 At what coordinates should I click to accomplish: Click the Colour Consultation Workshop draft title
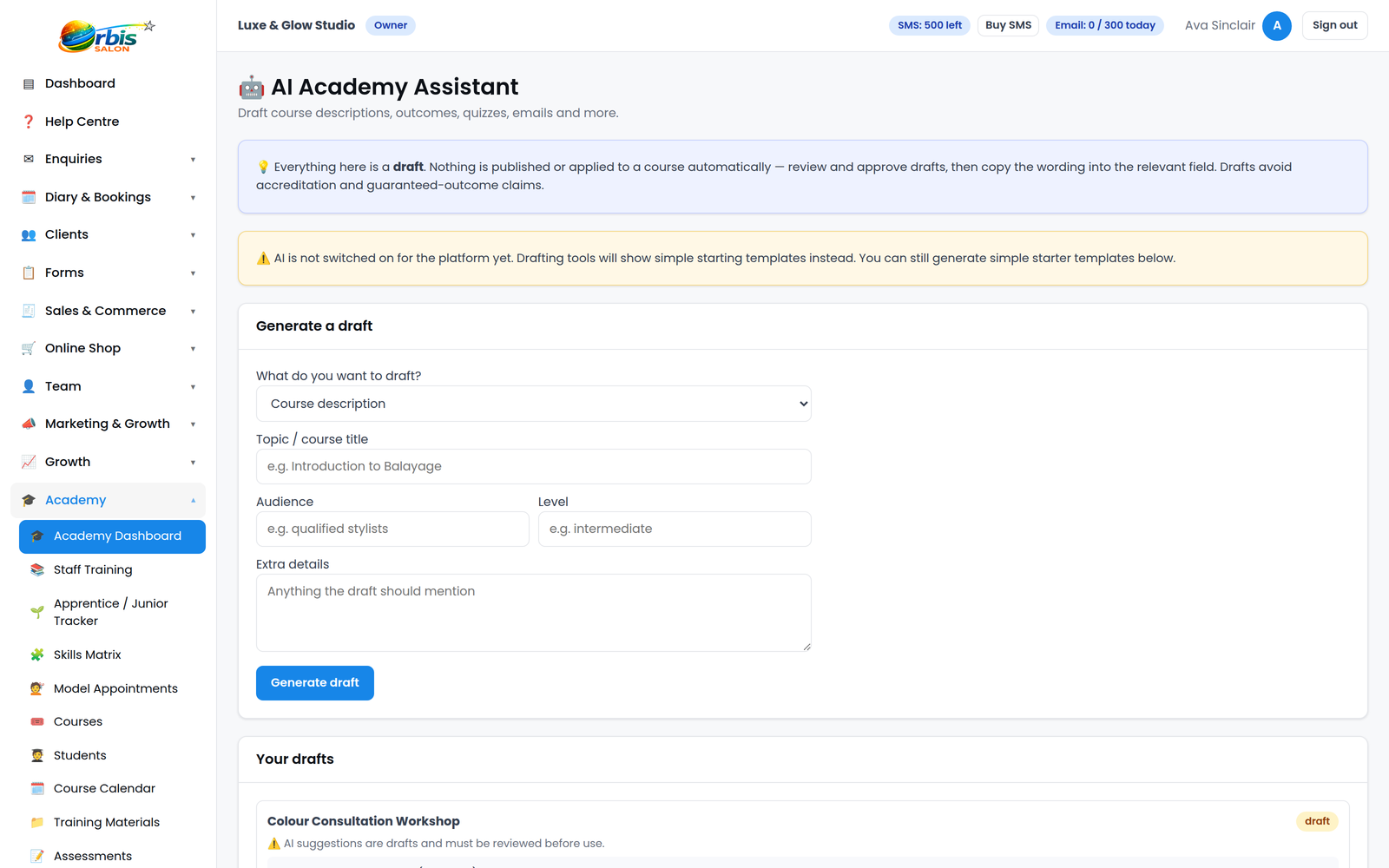(364, 821)
